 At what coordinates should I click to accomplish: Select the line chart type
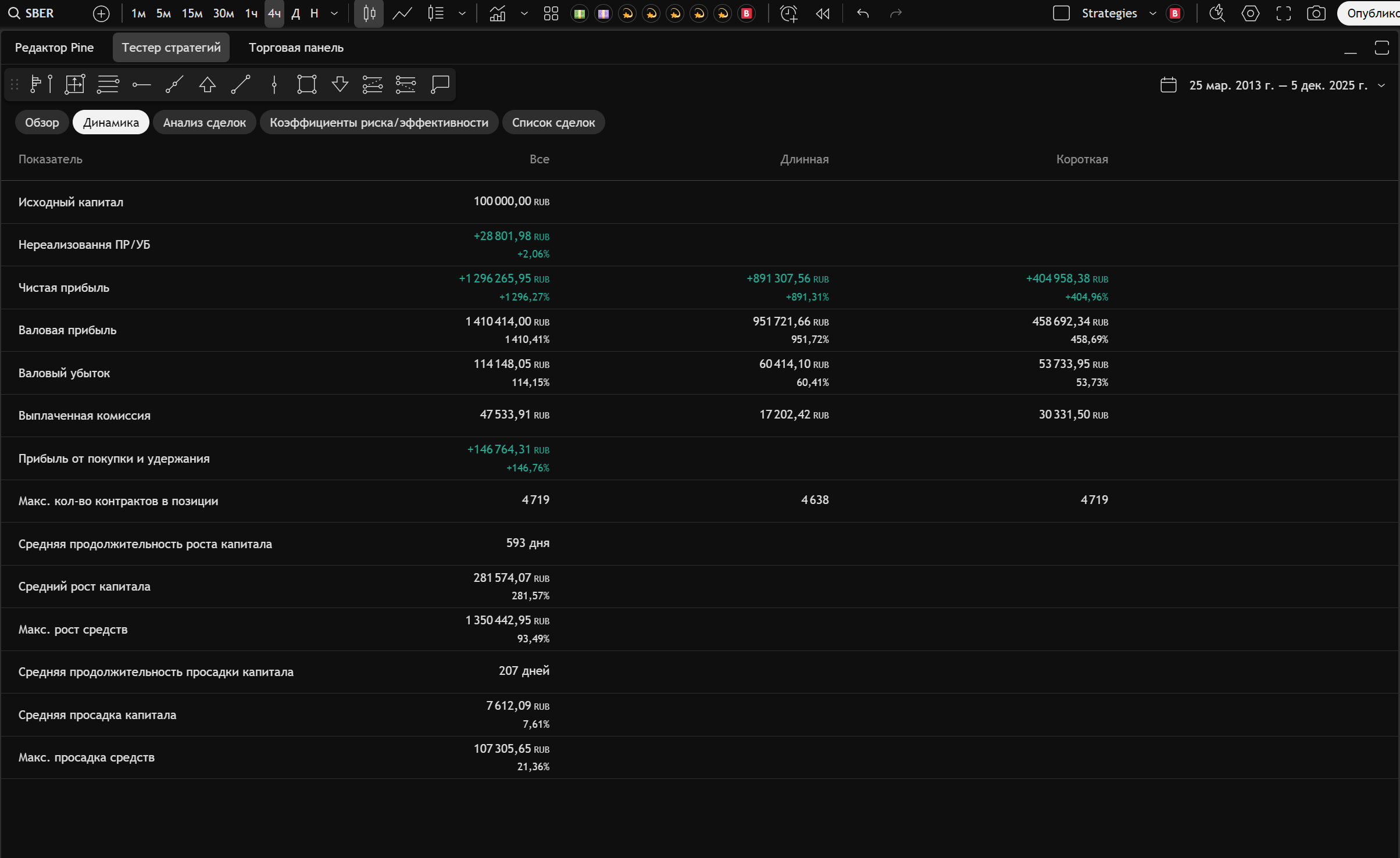click(402, 13)
